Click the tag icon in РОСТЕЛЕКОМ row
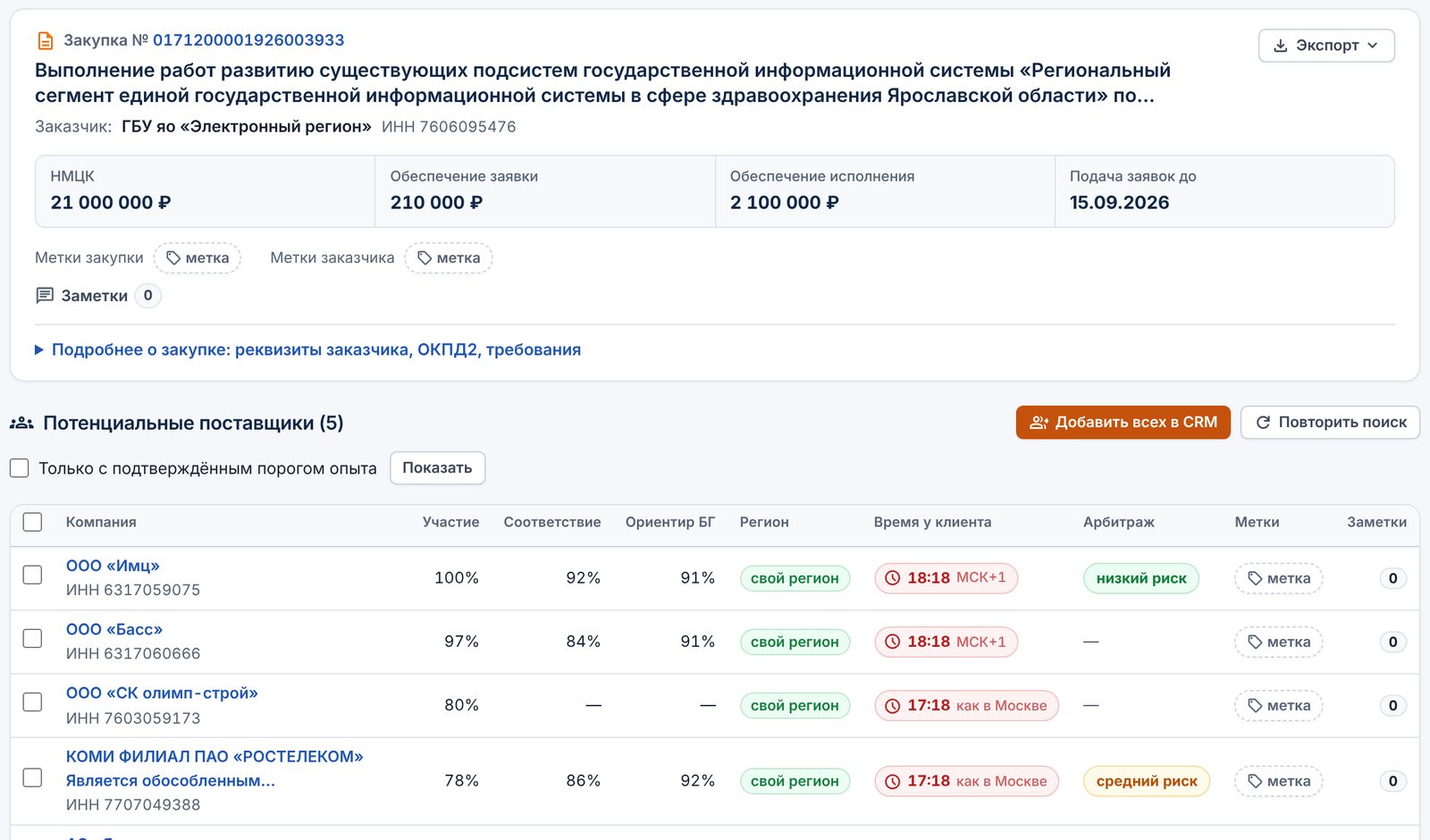Viewport: 1430px width, 840px height. (x=1255, y=782)
